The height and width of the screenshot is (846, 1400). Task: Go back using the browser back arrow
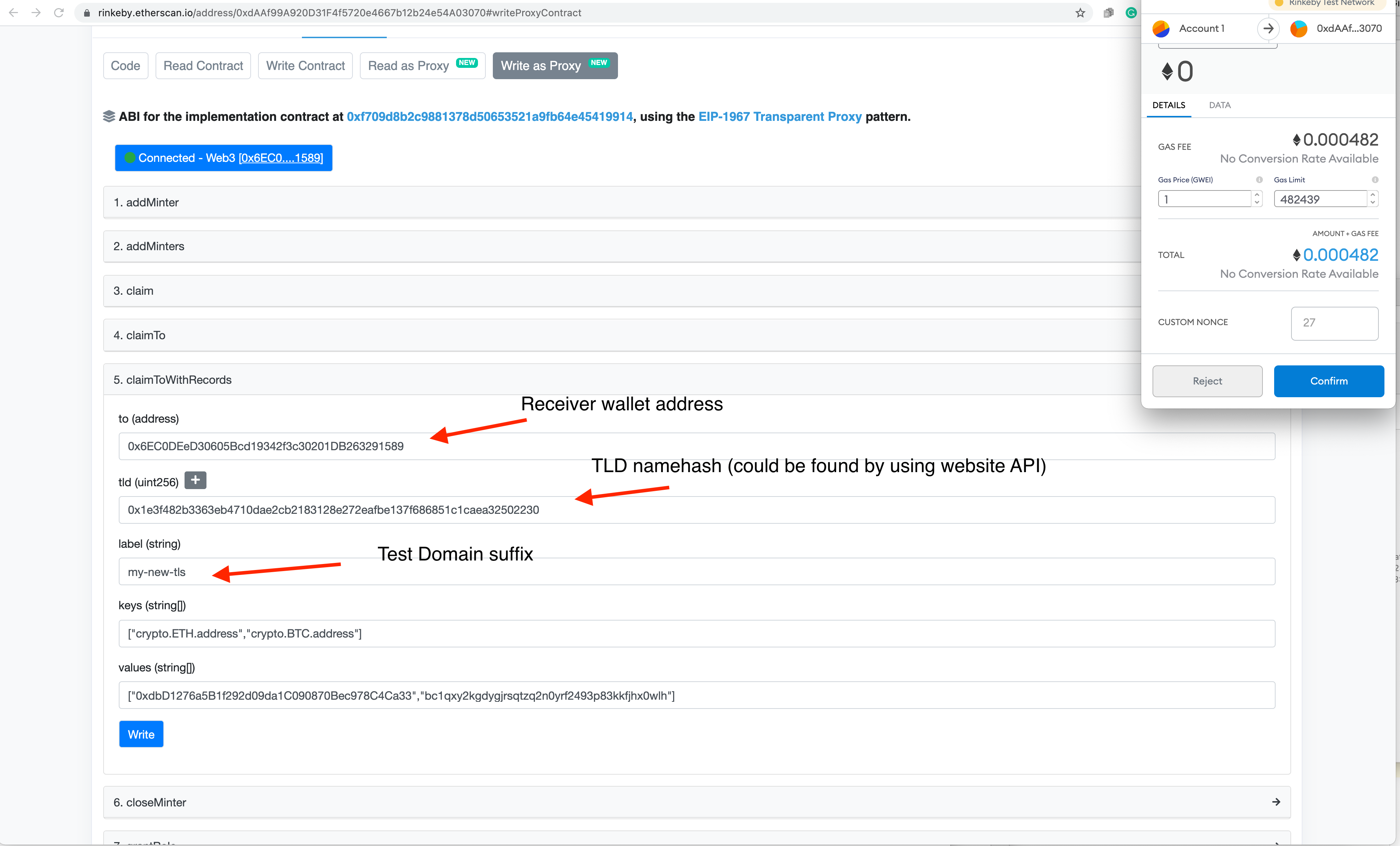coord(14,12)
